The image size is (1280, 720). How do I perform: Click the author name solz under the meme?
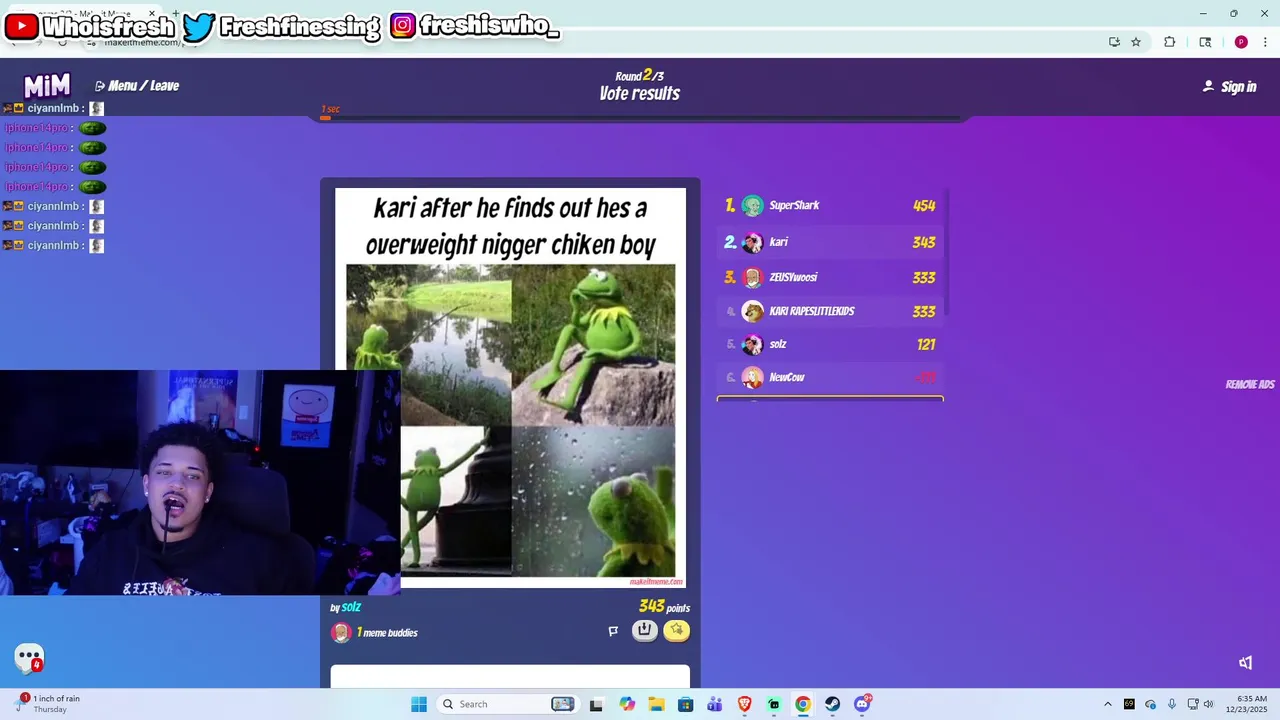point(351,607)
